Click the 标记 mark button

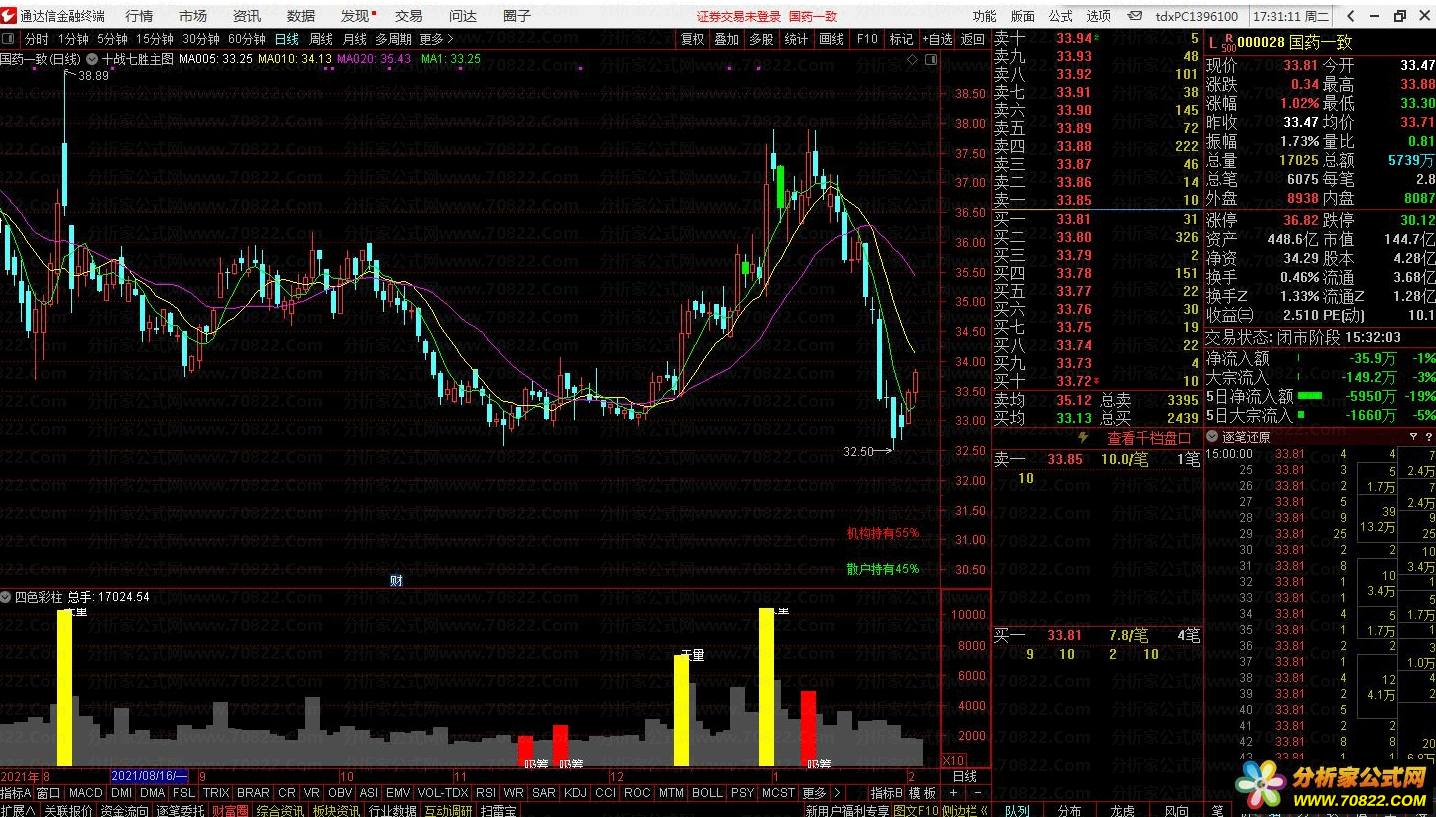pos(902,39)
